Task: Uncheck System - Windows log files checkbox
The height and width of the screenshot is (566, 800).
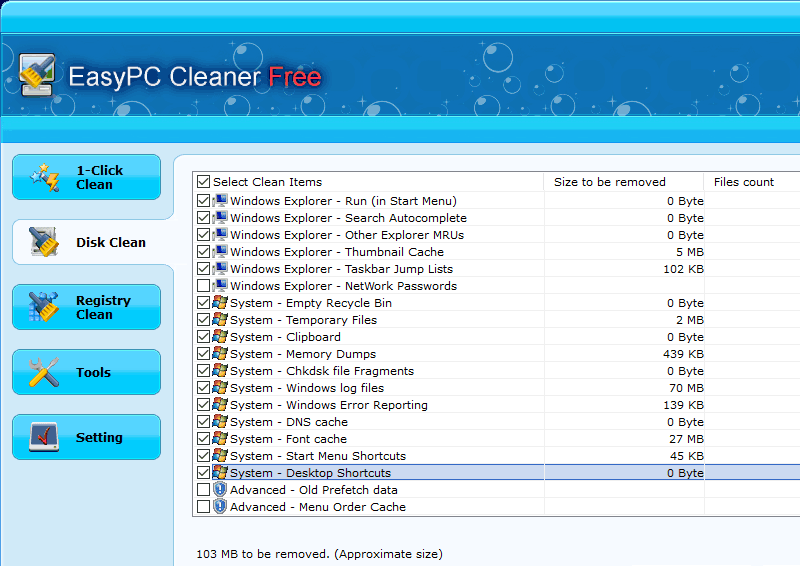Action: click(204, 388)
